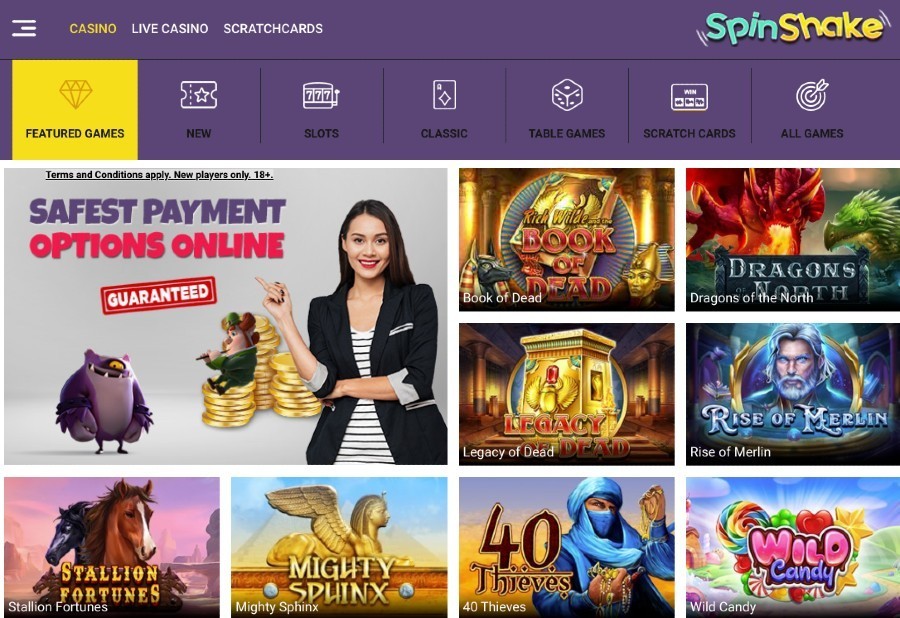Open the hamburger menu icon
The height and width of the screenshot is (618, 900).
click(24, 28)
